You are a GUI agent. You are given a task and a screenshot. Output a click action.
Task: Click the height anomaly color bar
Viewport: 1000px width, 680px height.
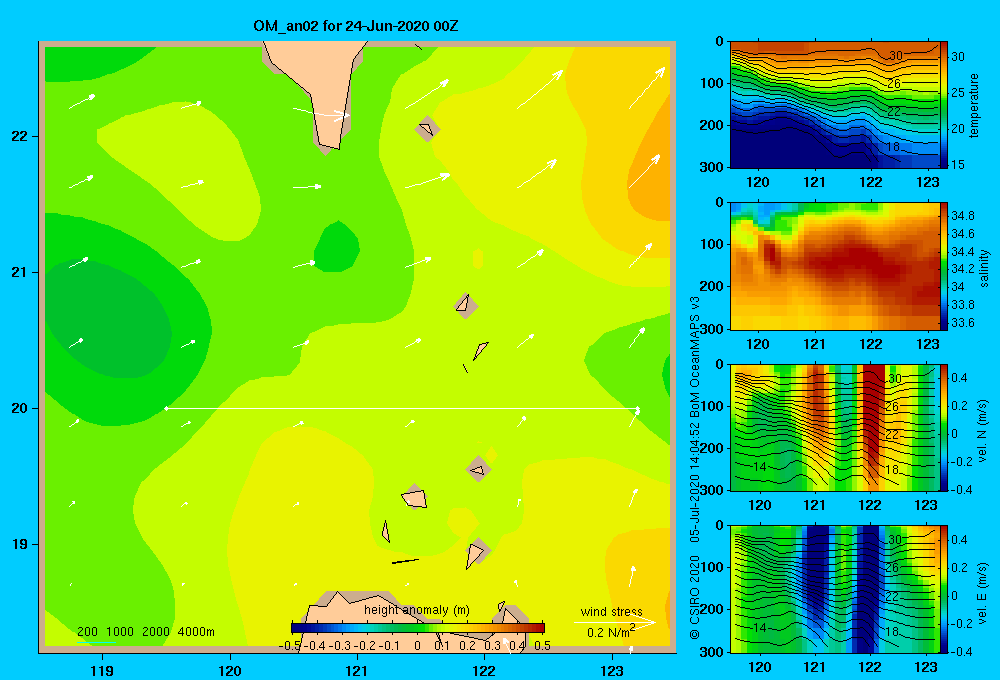(x=418, y=628)
